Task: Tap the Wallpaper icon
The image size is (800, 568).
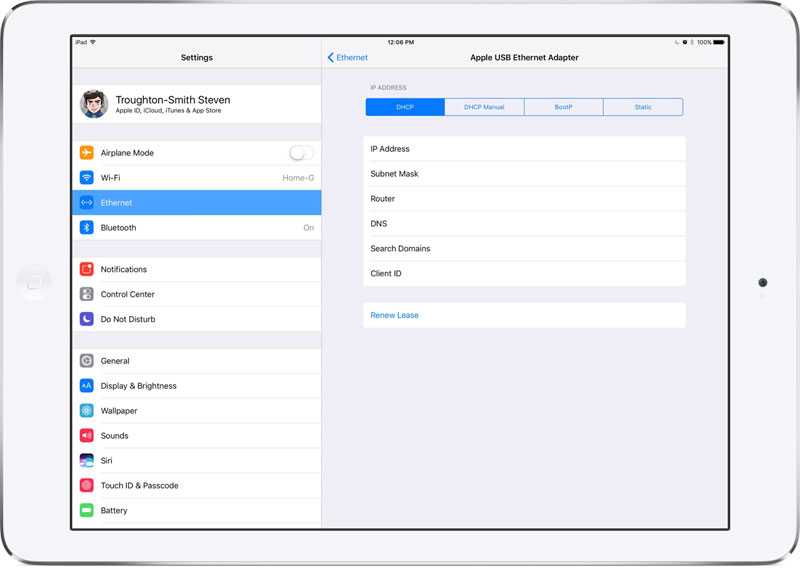Action: (87, 411)
